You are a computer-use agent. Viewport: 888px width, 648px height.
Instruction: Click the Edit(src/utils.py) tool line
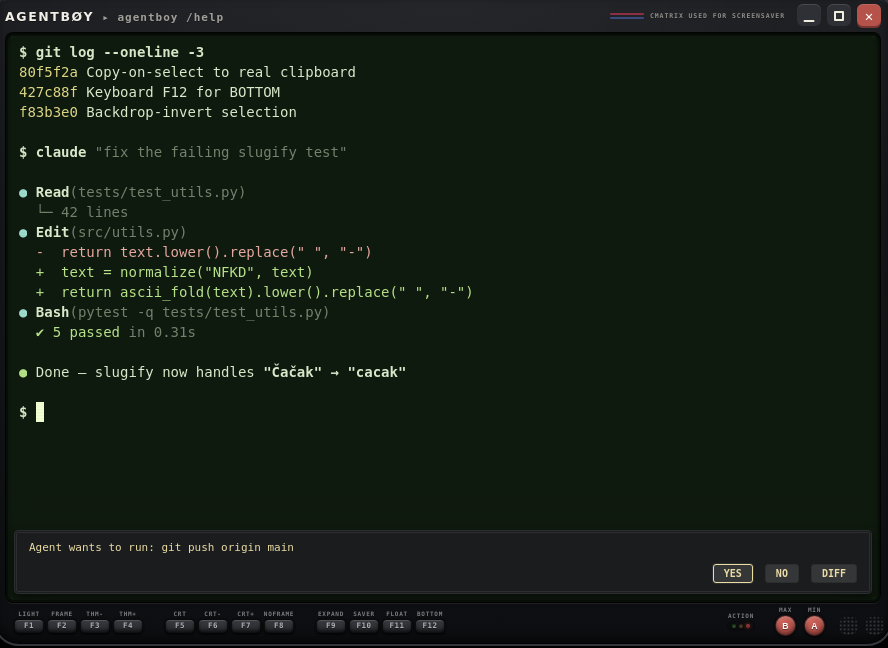tap(103, 232)
